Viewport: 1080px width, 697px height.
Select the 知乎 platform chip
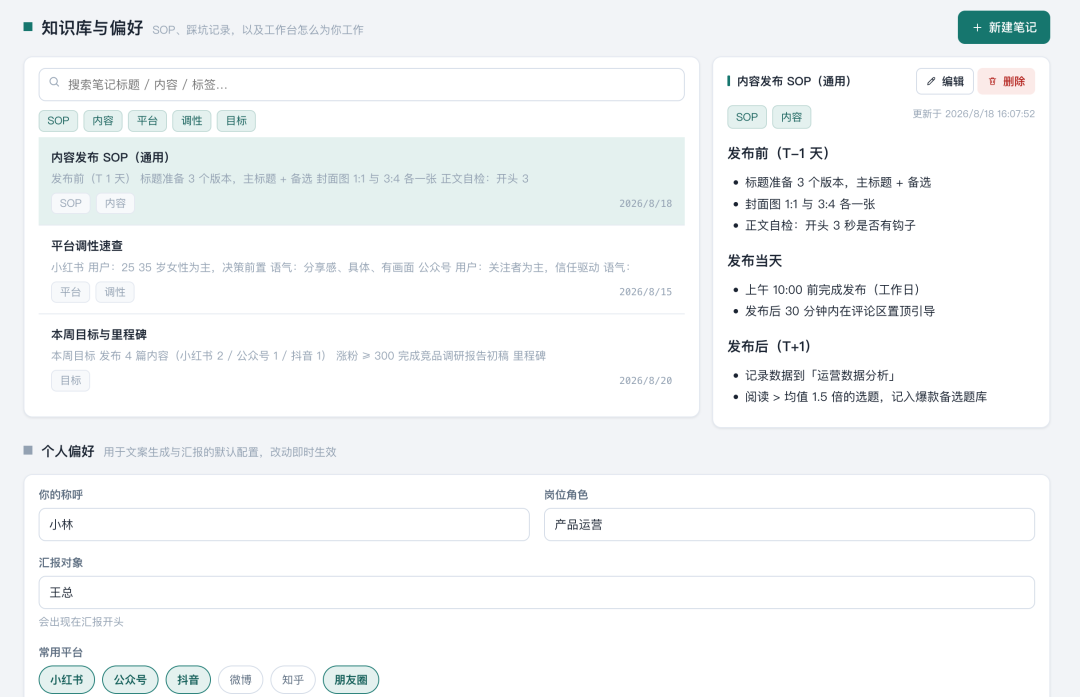(x=293, y=680)
